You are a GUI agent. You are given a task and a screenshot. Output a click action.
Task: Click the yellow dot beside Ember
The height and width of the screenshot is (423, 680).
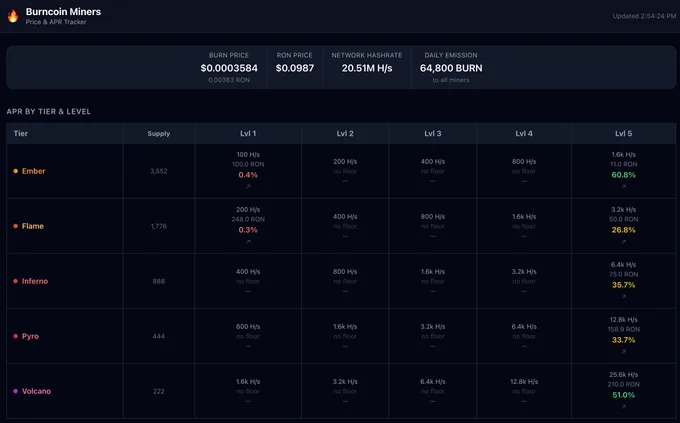click(16, 171)
